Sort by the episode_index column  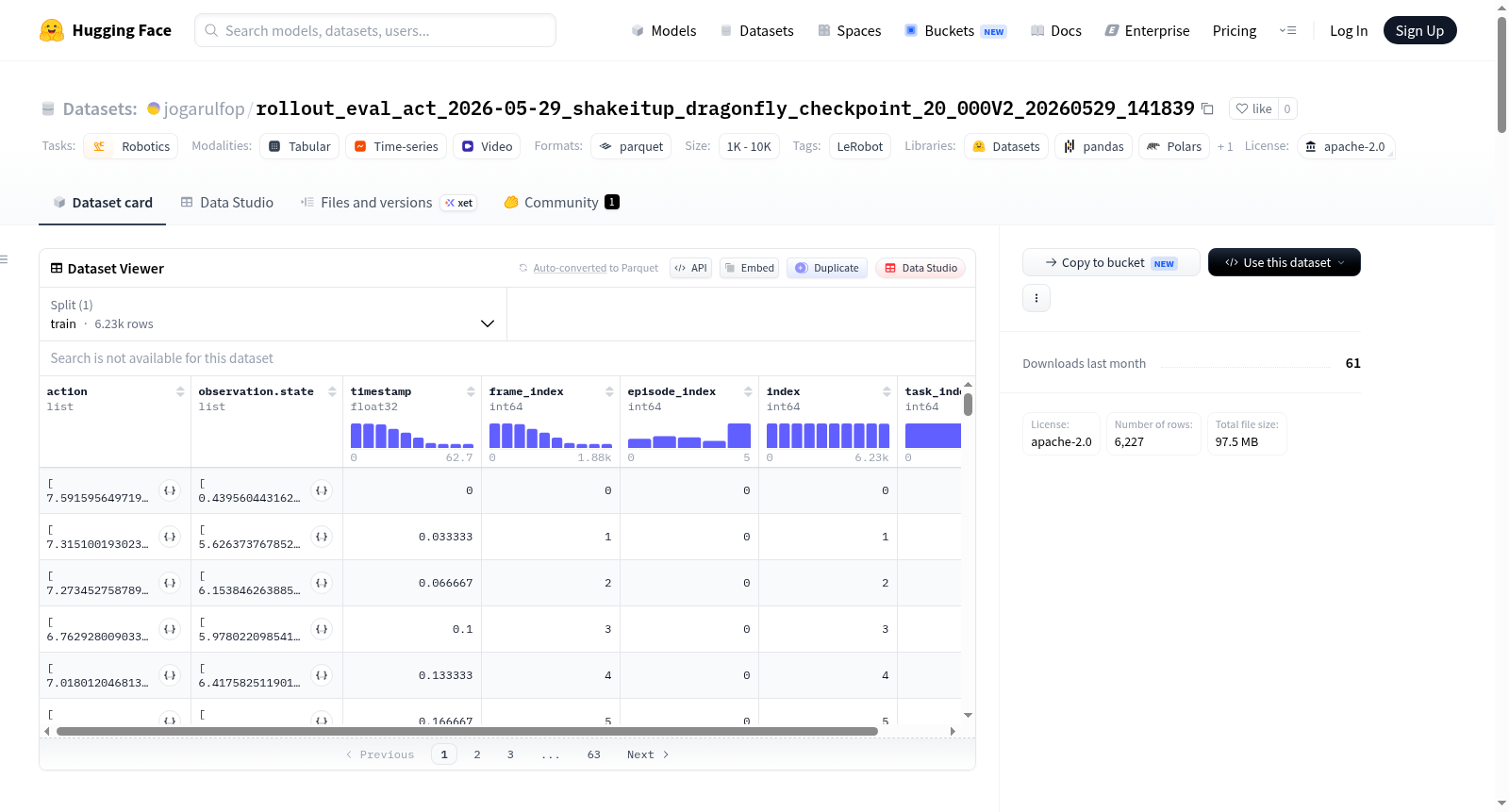[x=748, y=391]
